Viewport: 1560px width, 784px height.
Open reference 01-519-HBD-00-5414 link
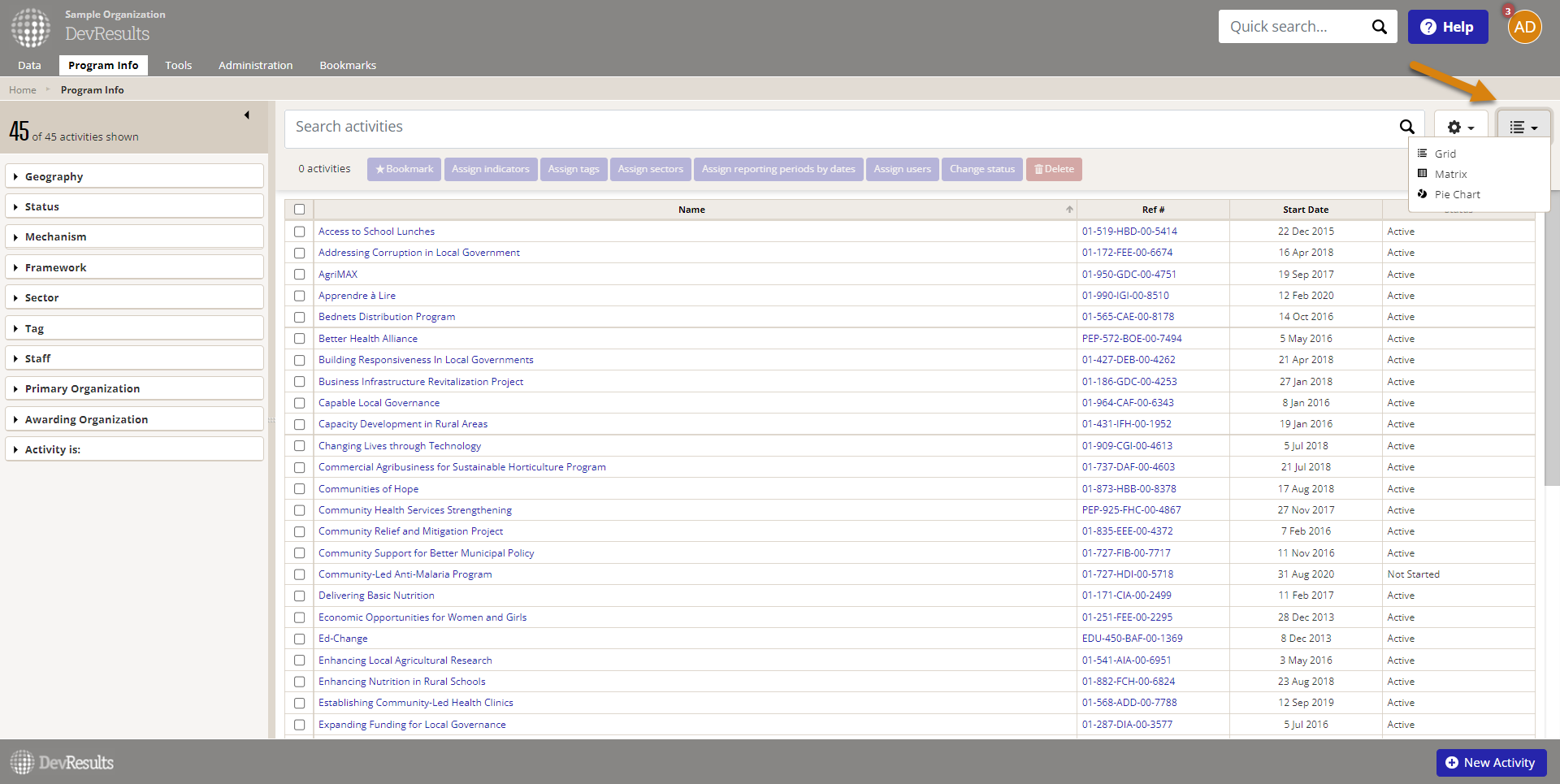pos(1129,232)
